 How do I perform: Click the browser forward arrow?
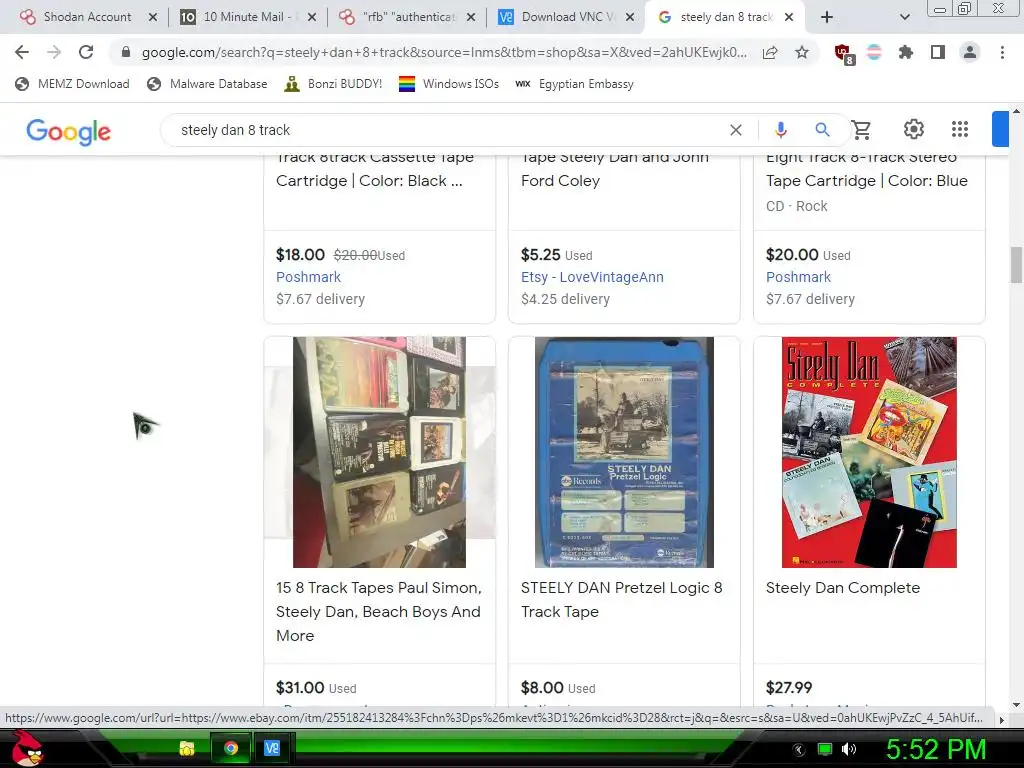54,52
